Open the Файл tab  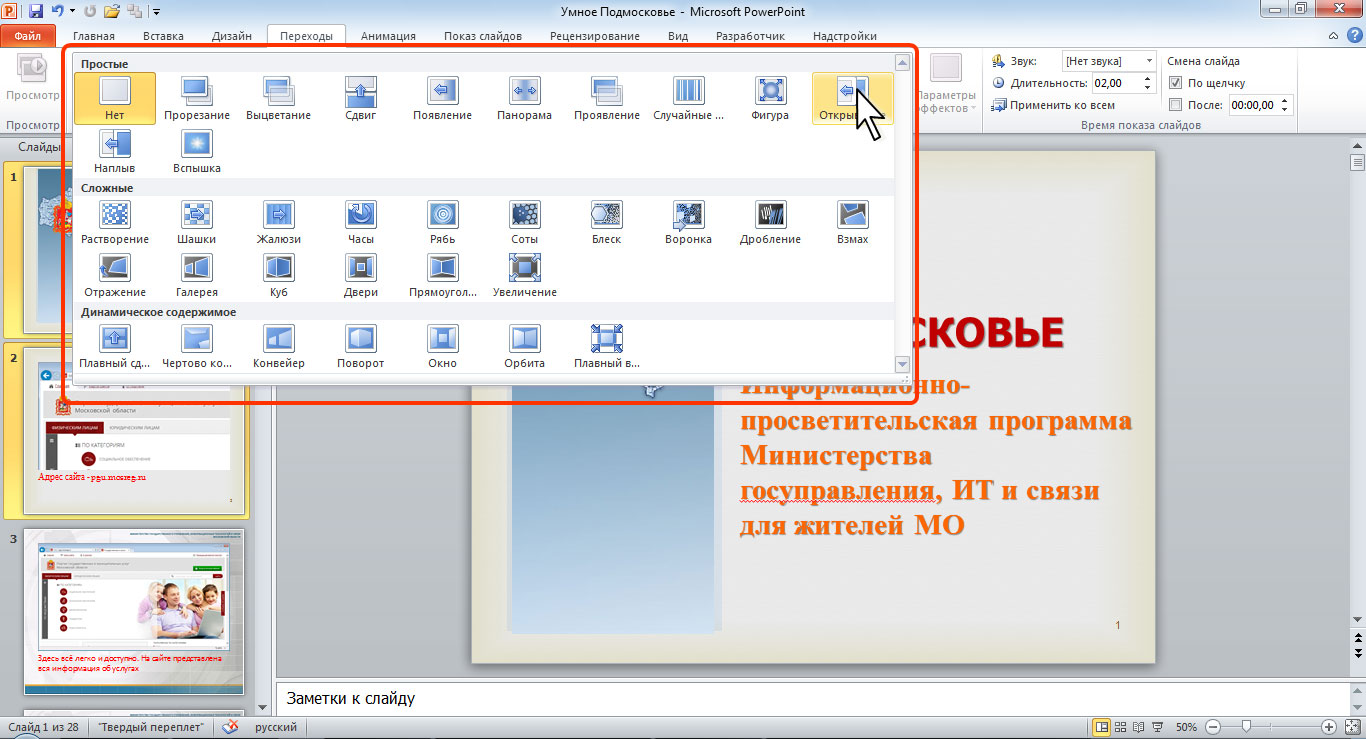pyautogui.click(x=28, y=36)
